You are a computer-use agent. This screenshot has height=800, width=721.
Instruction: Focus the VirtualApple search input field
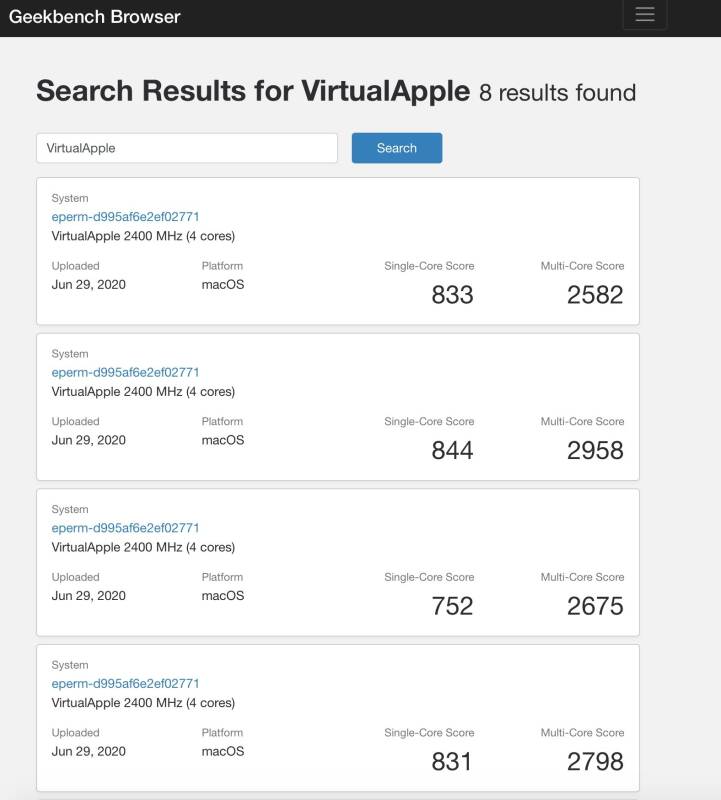(187, 148)
